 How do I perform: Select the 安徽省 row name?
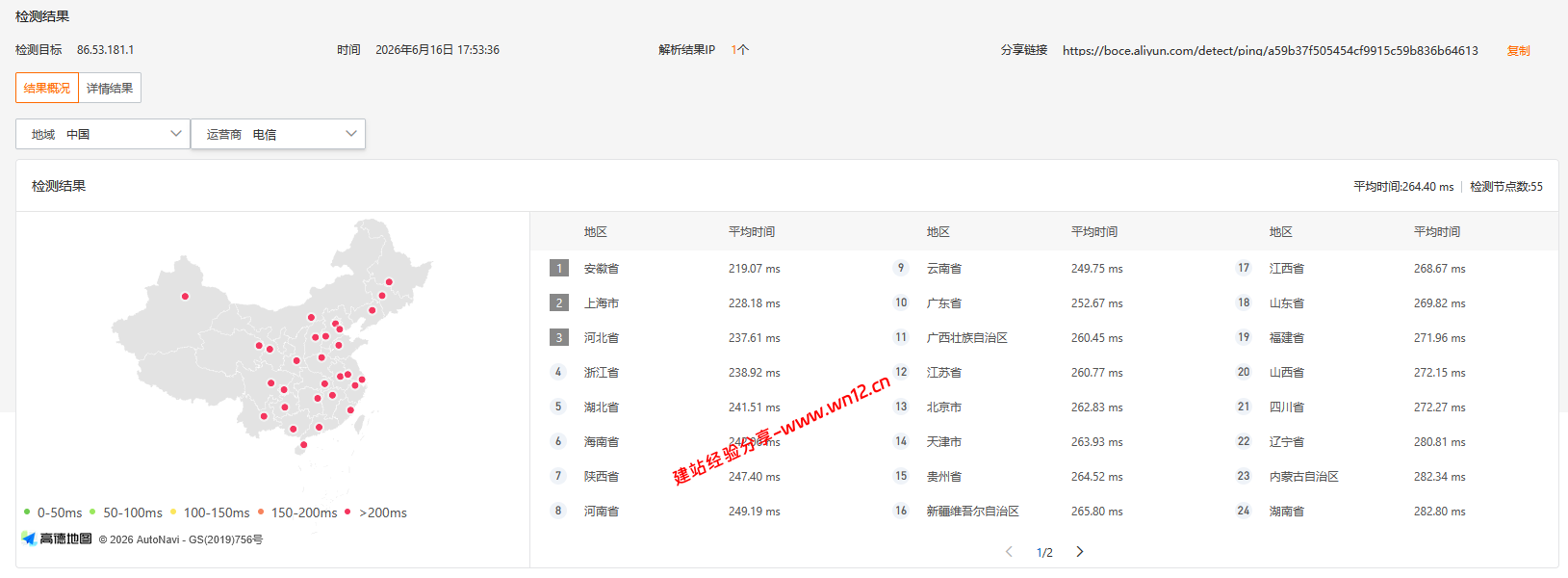(x=602, y=269)
